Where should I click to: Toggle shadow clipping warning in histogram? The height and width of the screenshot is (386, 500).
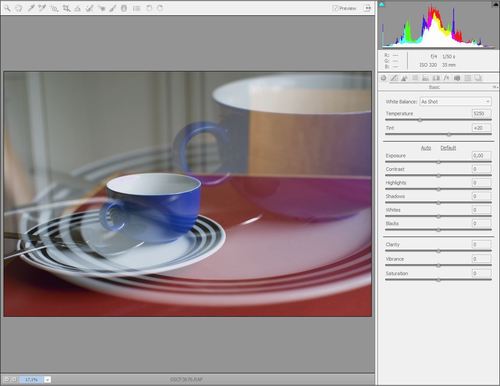[382, 4]
